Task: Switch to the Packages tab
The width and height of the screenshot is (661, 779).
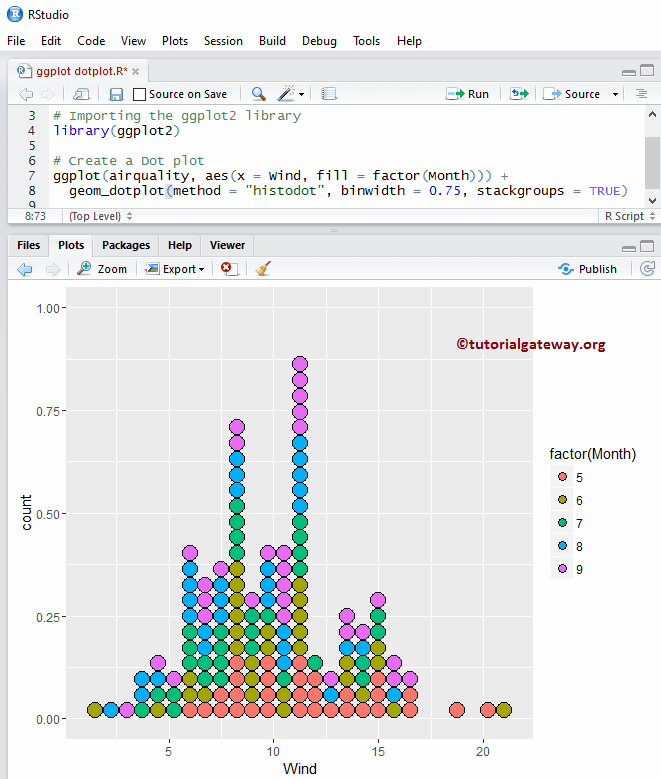Action: tap(126, 245)
